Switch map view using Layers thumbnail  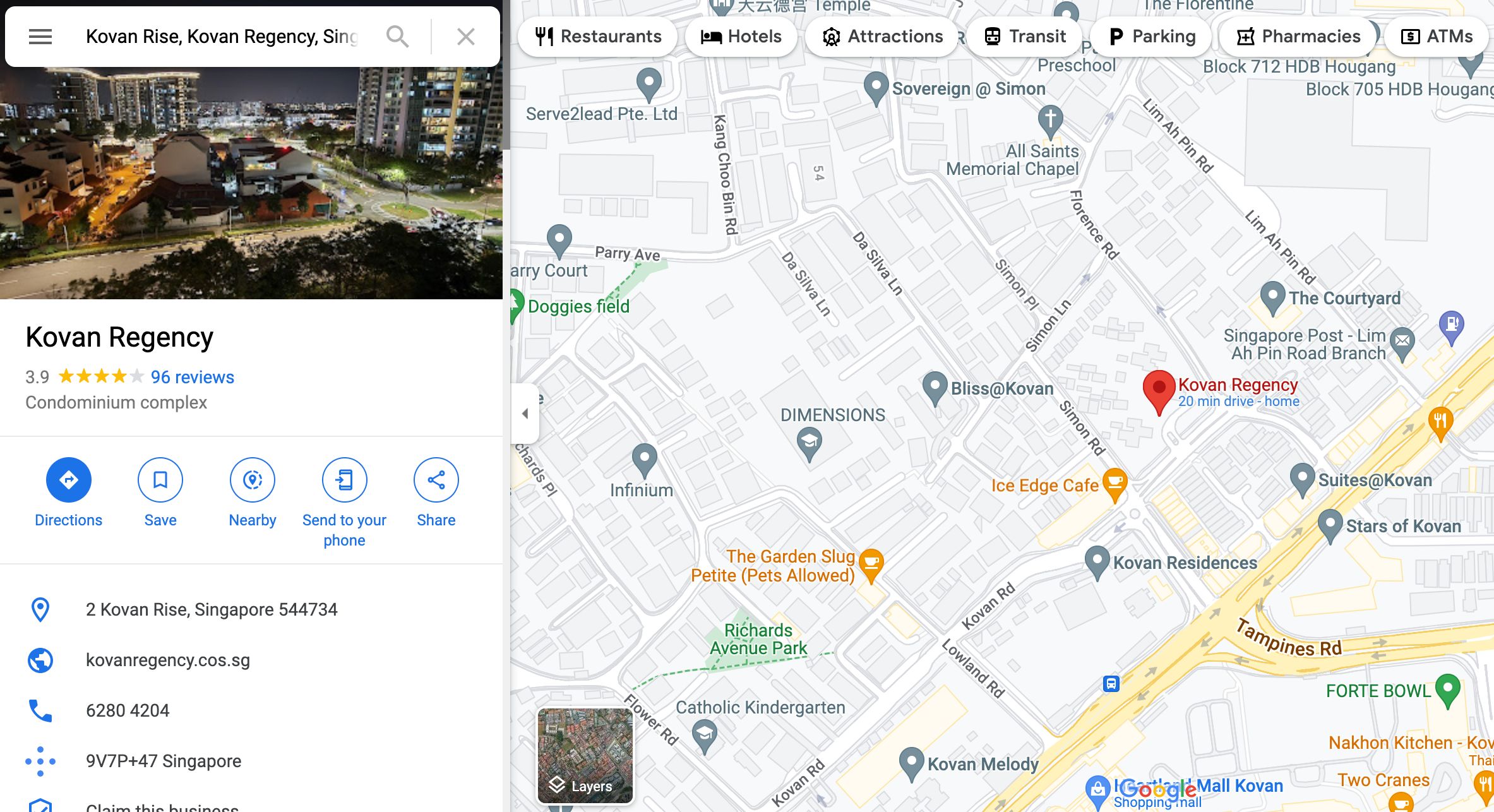(585, 756)
